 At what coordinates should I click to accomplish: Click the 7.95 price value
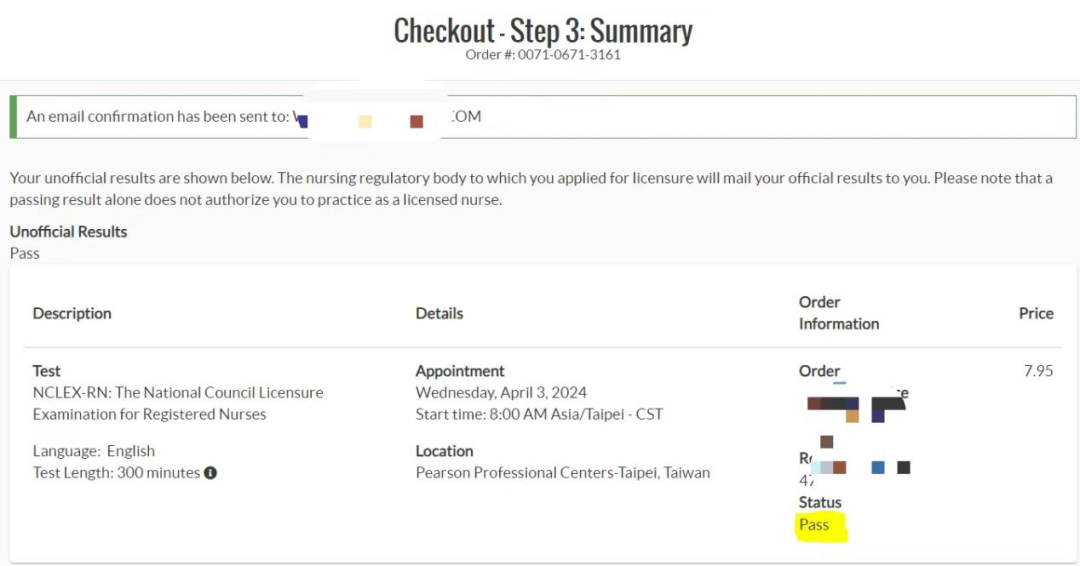pyautogui.click(x=1038, y=370)
